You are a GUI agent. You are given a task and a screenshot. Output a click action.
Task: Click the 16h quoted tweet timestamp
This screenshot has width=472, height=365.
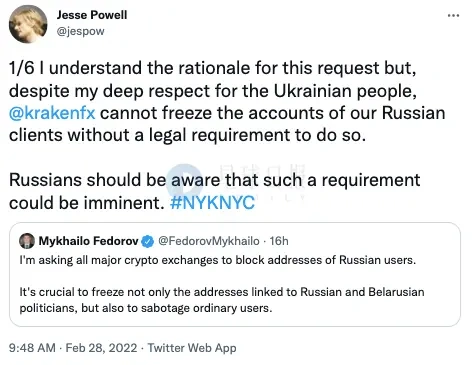pyautogui.click(x=279, y=241)
